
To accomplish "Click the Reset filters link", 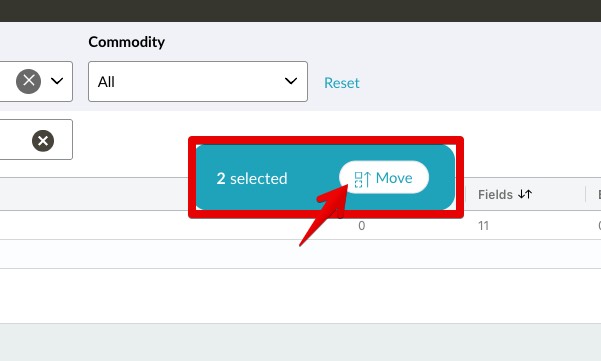I will click(342, 83).
